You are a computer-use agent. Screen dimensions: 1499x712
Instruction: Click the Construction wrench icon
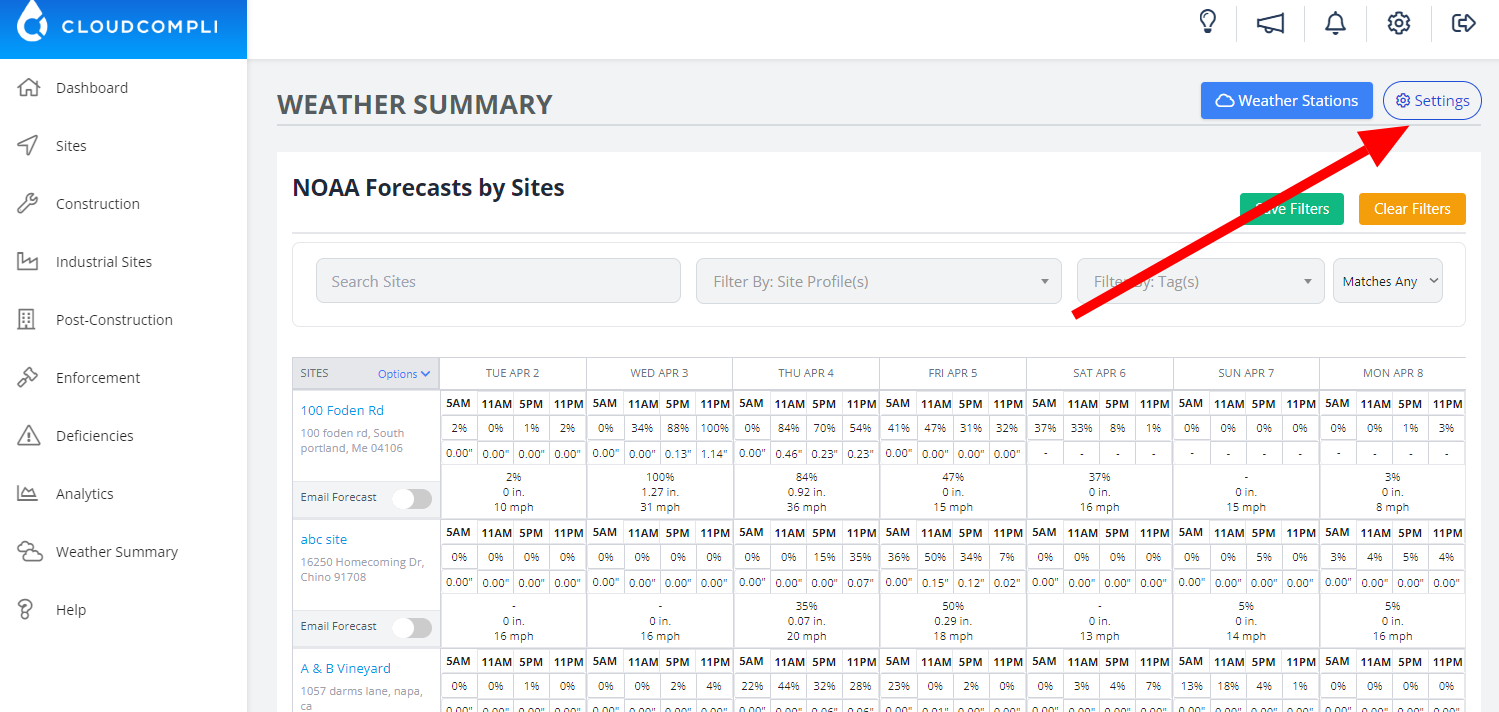28,203
